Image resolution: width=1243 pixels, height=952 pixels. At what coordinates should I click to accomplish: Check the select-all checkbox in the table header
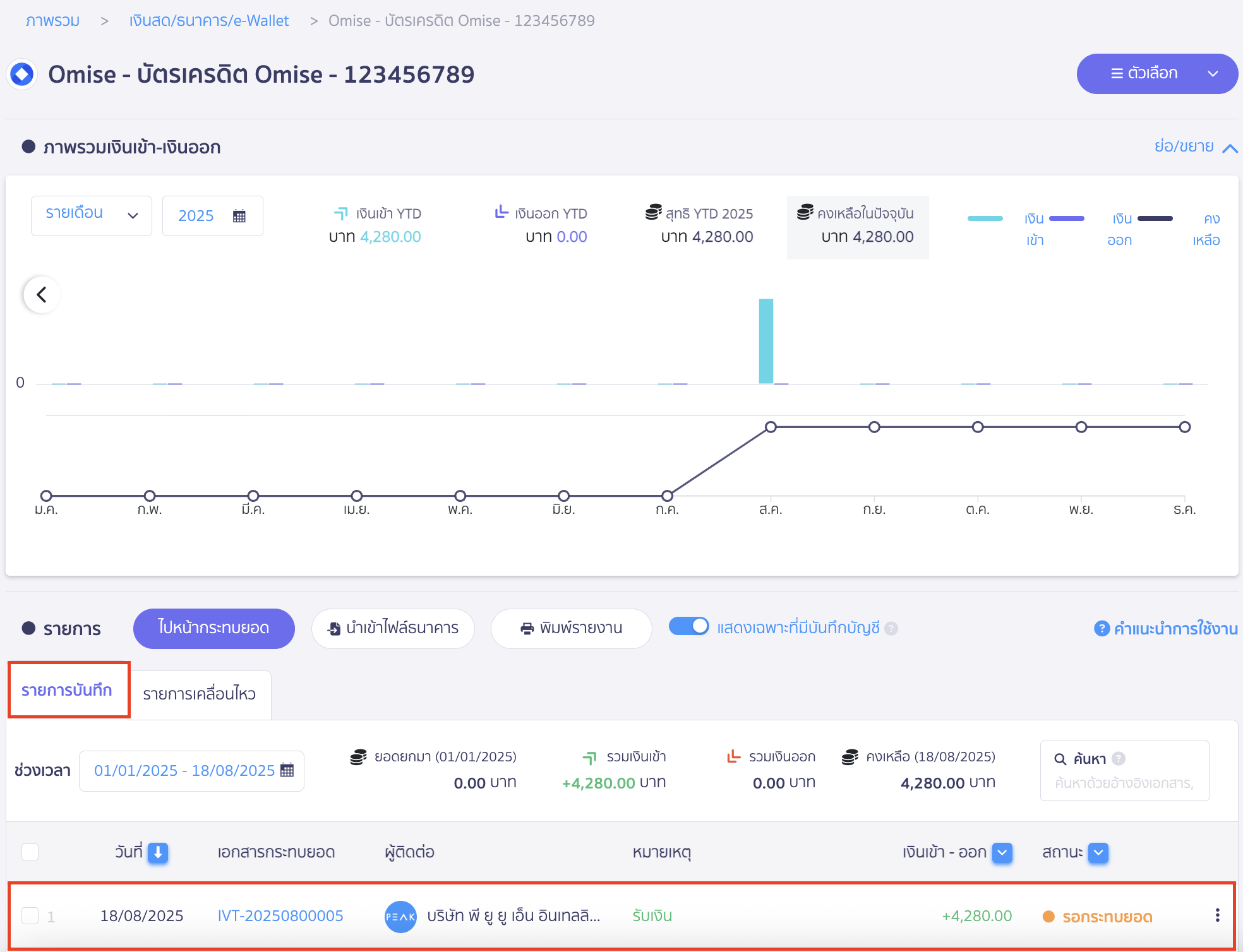30,852
